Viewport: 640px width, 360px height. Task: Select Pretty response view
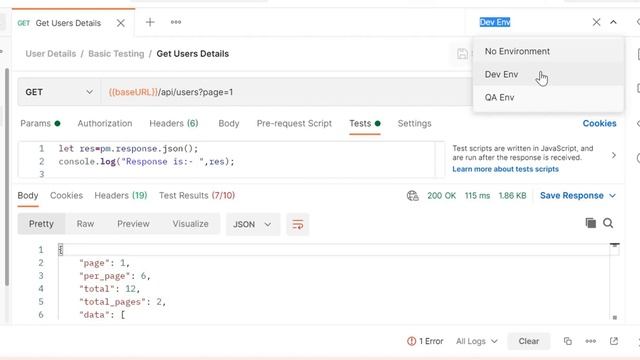pos(41,224)
